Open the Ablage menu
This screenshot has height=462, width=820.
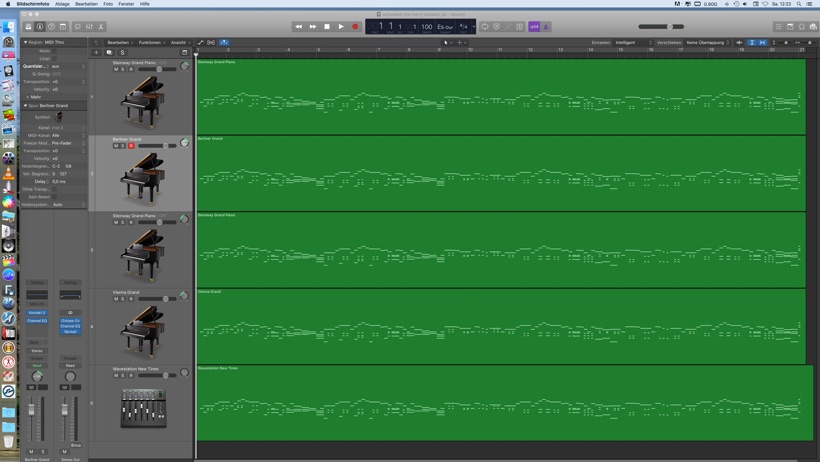point(62,4)
